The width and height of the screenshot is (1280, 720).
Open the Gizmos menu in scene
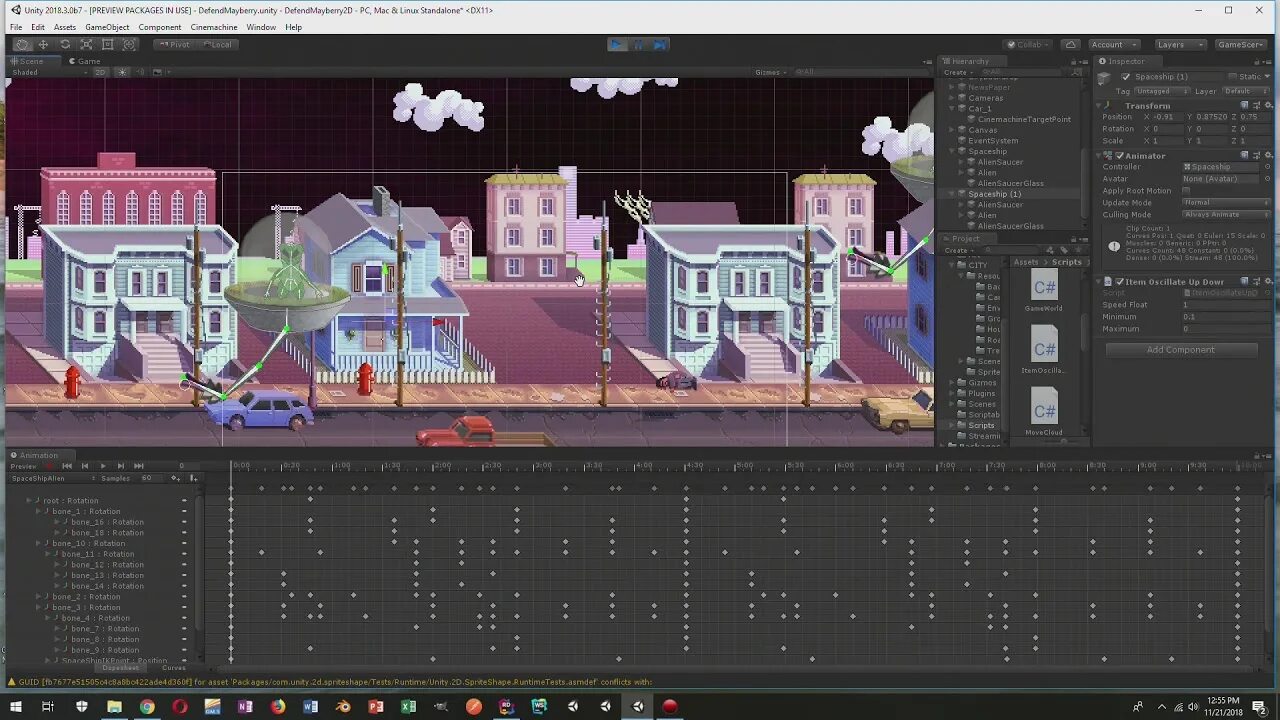[771, 72]
